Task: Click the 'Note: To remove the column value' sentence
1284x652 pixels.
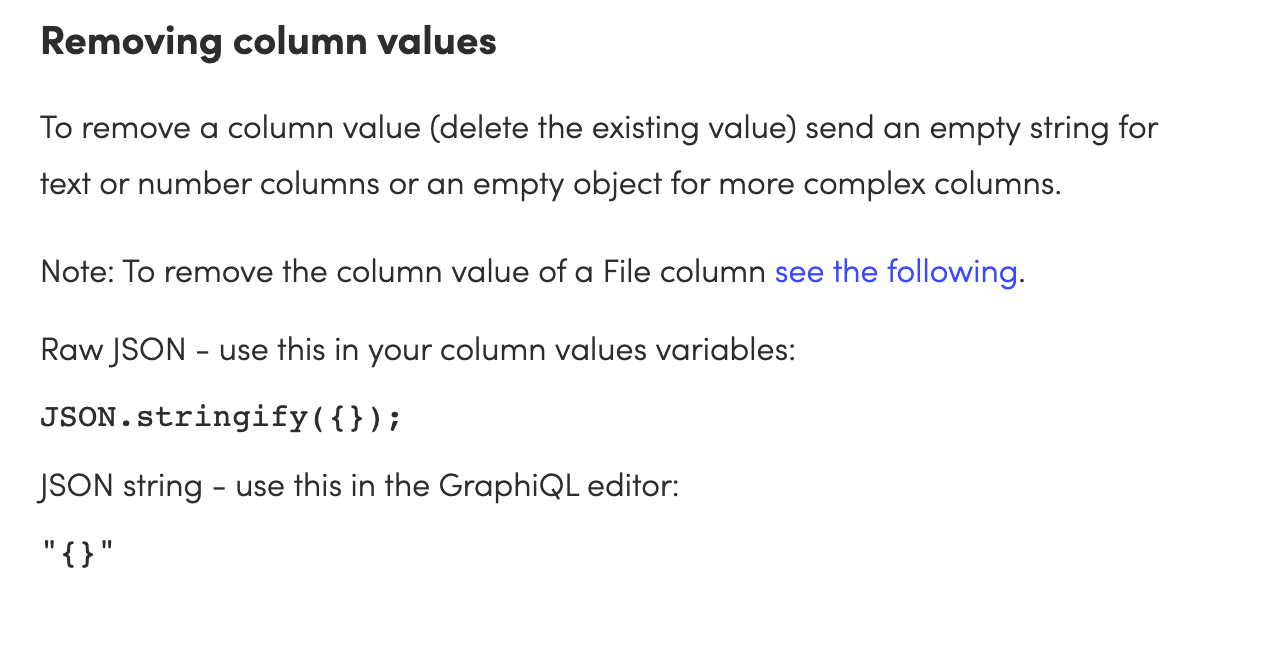Action: (x=533, y=272)
